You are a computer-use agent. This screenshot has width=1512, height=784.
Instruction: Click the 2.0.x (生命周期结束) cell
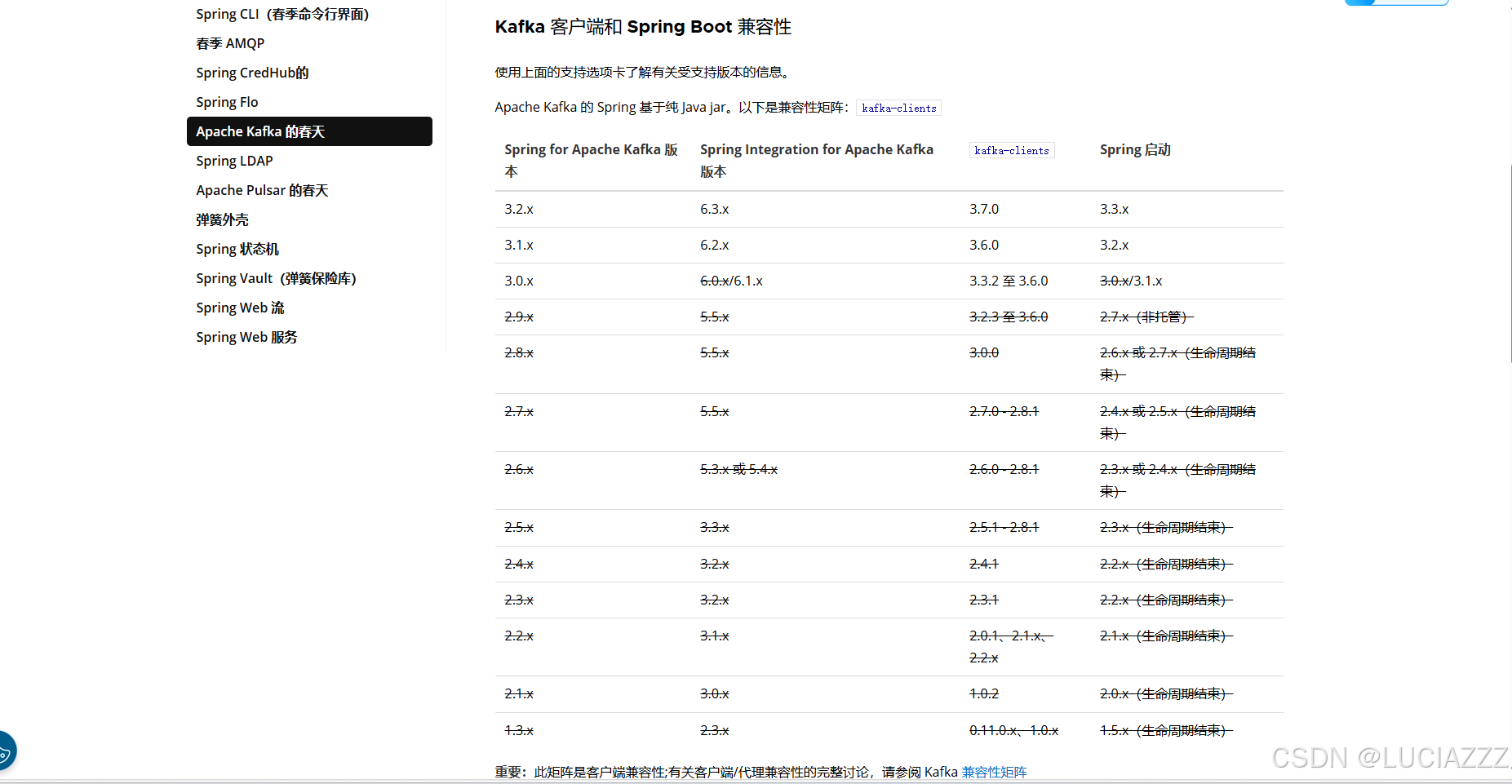(x=1166, y=693)
